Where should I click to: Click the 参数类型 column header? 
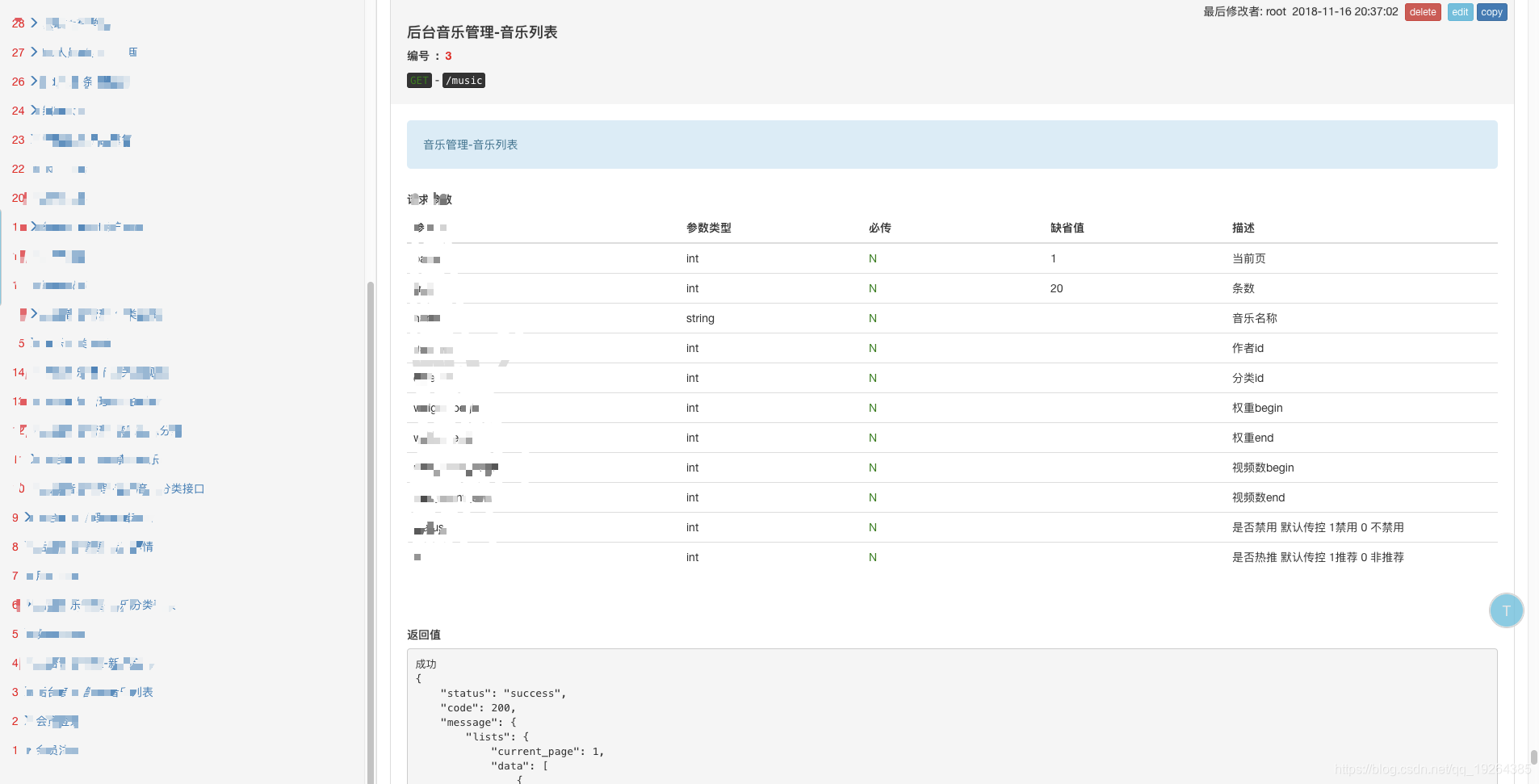click(709, 228)
